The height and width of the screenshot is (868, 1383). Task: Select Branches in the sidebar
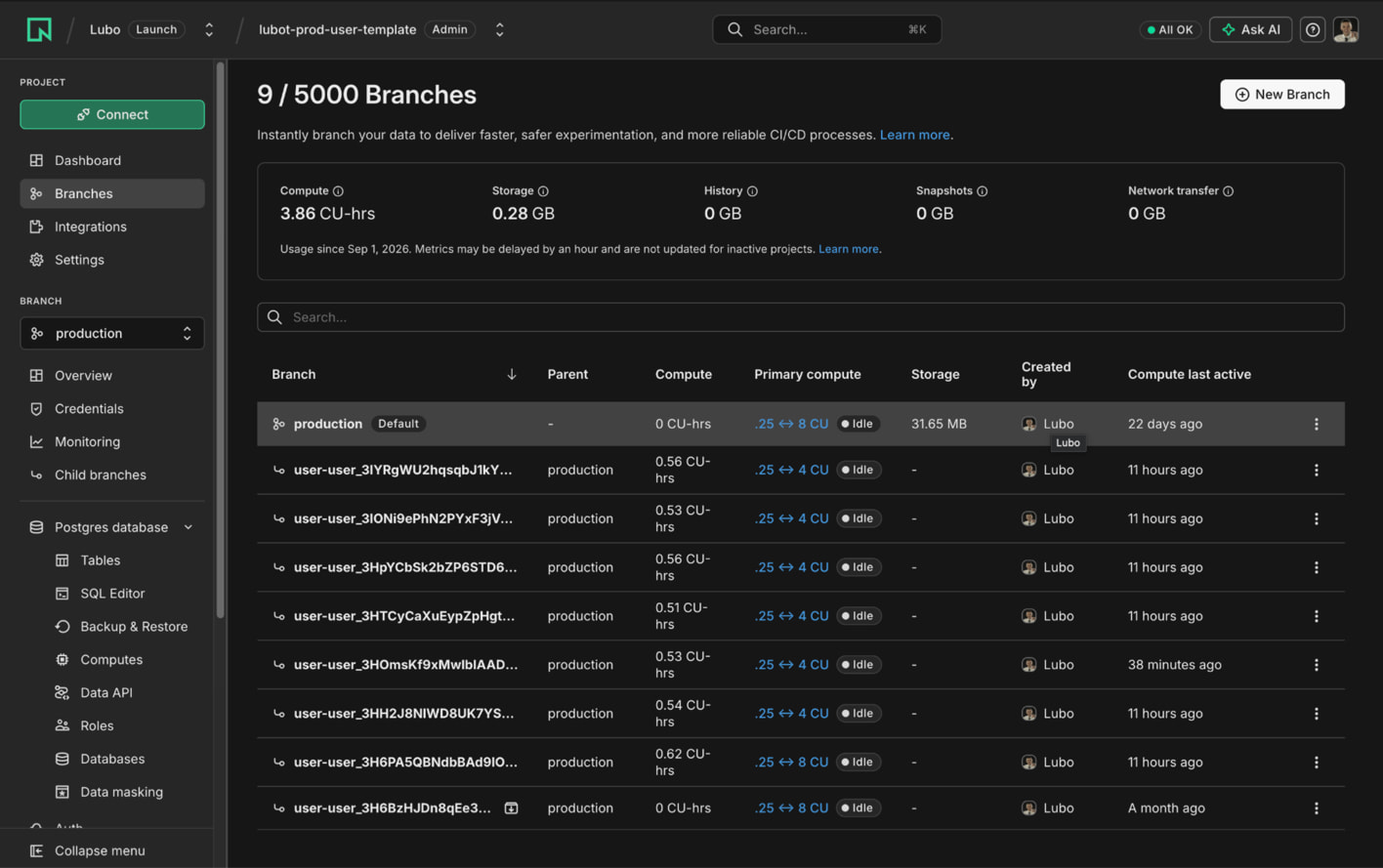point(112,193)
